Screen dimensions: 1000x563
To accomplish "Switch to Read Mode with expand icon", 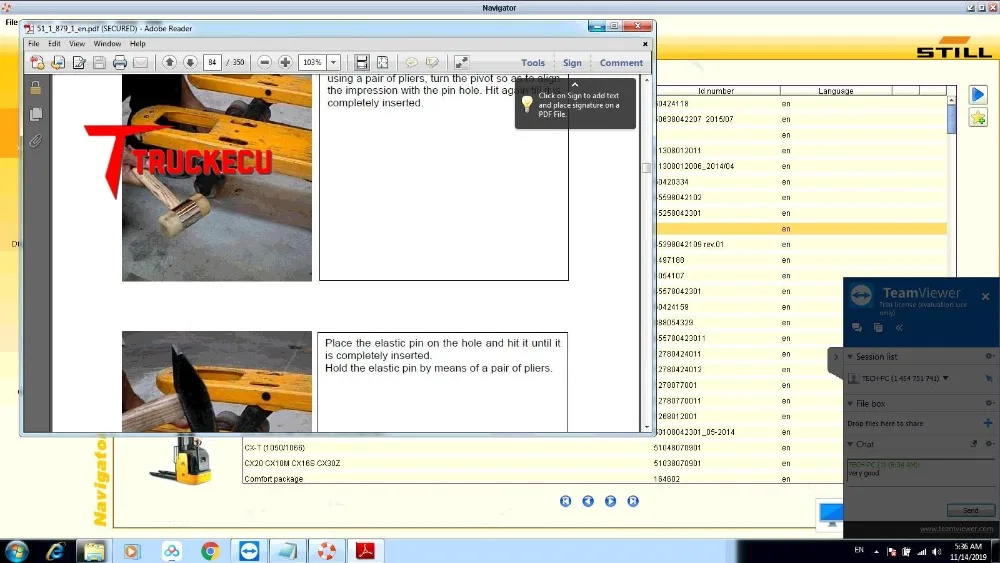I will point(461,62).
